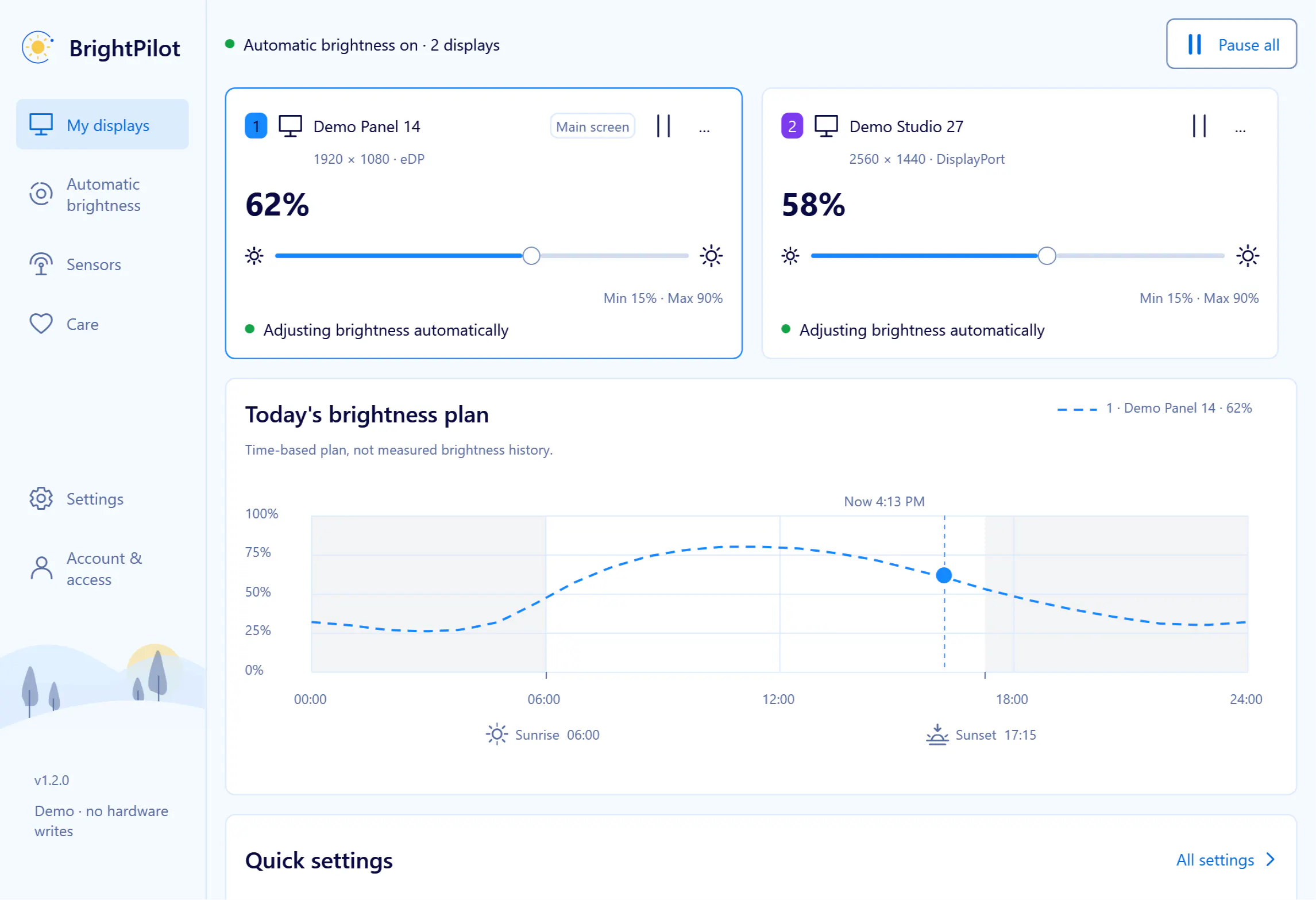1316x900 pixels.
Task: Click bright sun icon on Demo Panel 14
Action: (x=711, y=256)
